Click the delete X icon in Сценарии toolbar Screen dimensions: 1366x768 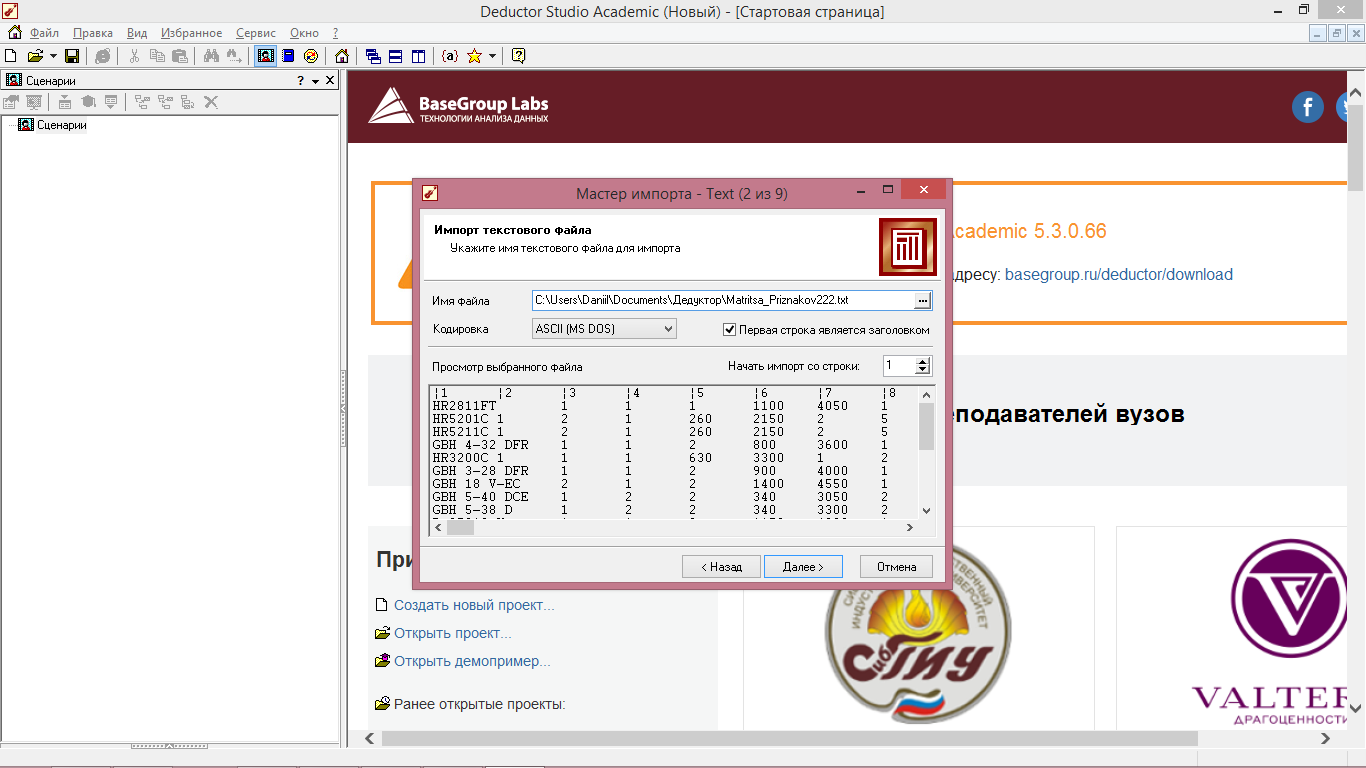point(211,102)
